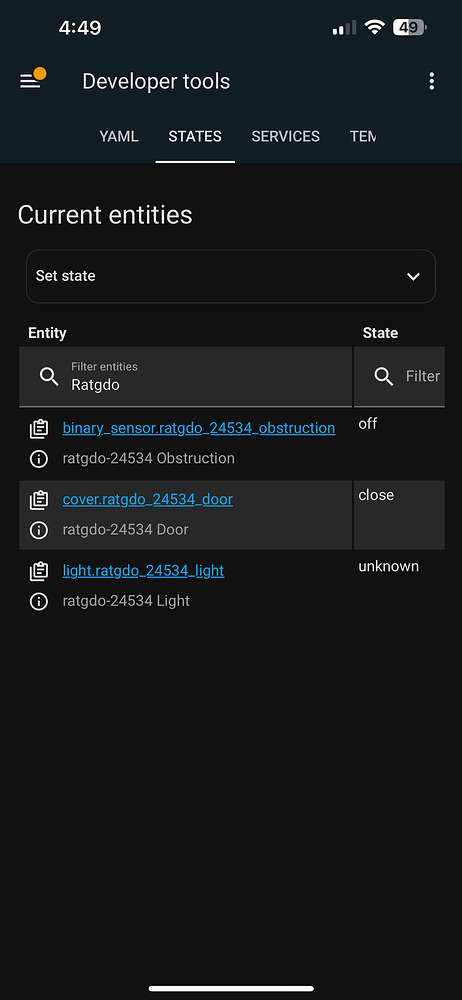Show info for ratgdo-24534 Obstruction
This screenshot has width=462, height=1000.
39,459
